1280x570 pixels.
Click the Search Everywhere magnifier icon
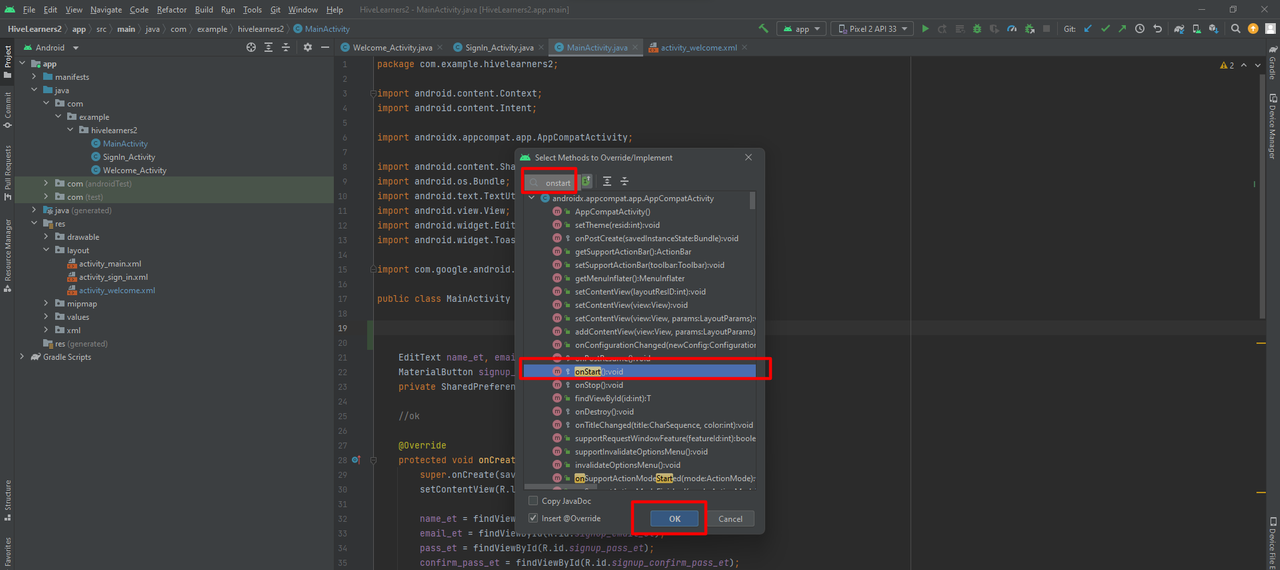click(x=1235, y=29)
